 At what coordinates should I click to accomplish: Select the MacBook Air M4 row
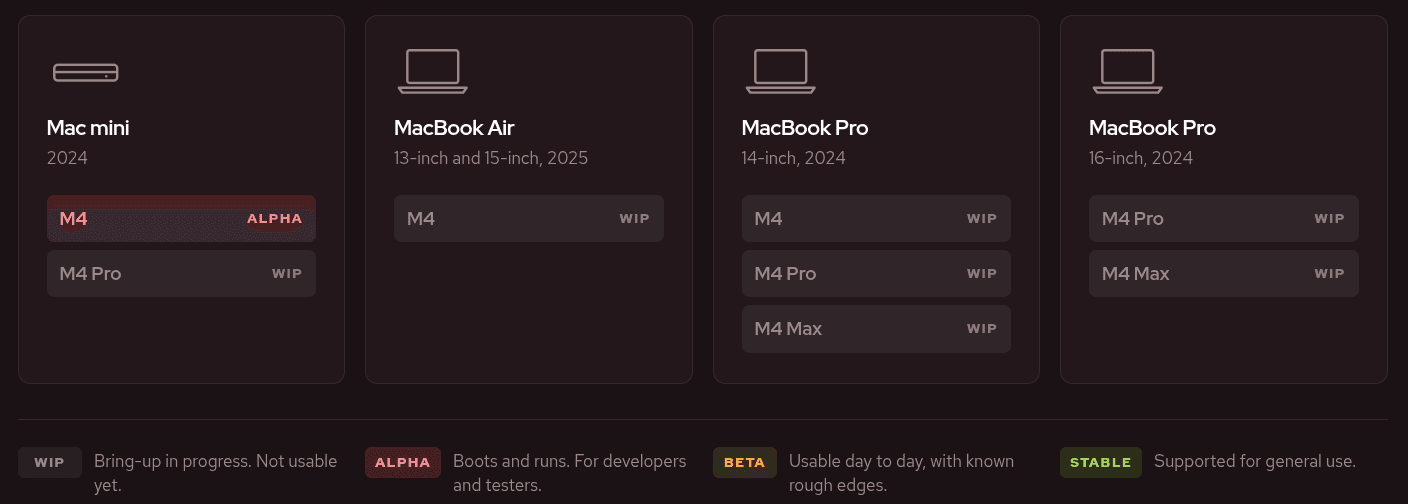click(529, 218)
